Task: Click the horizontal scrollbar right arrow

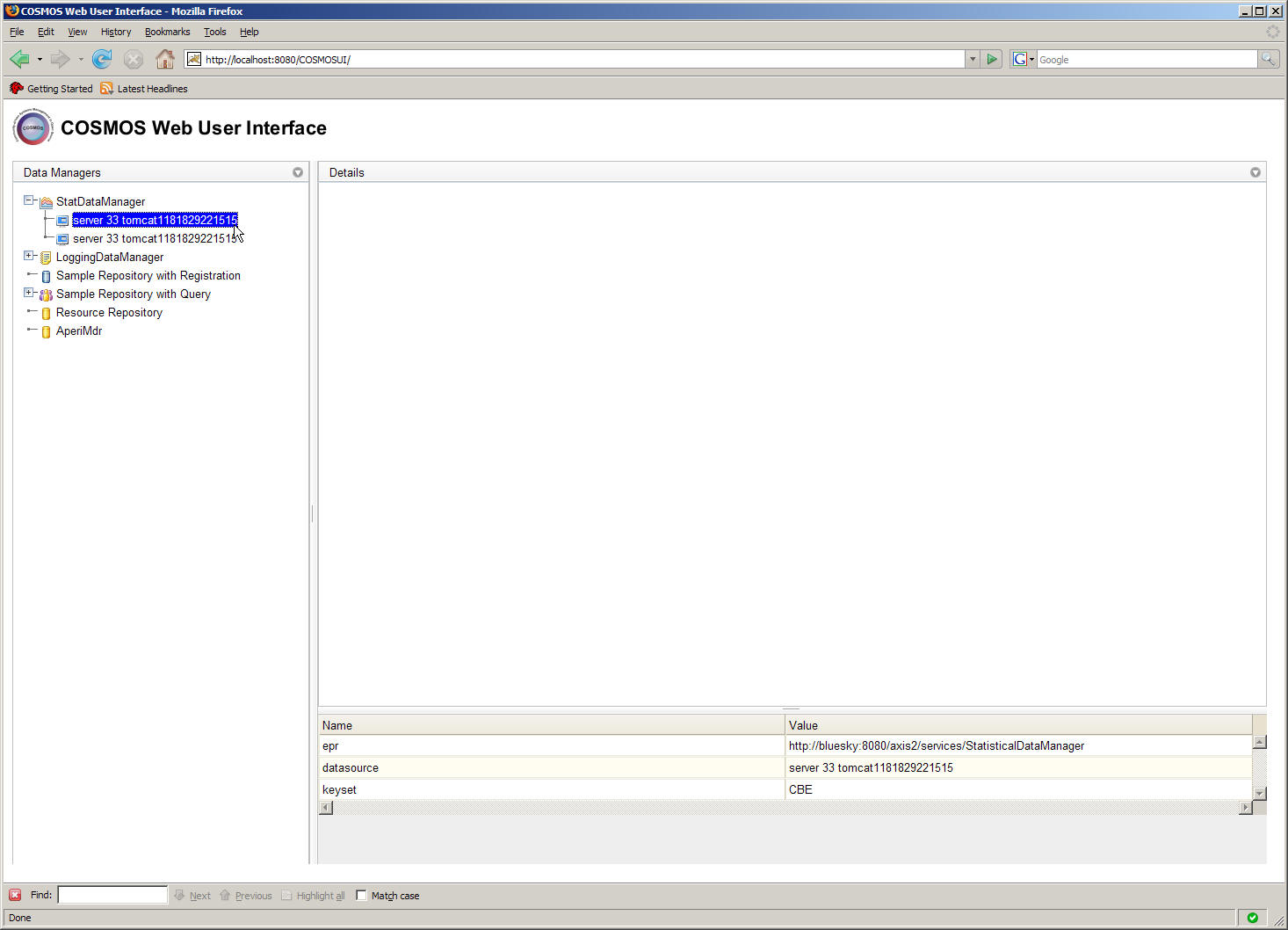Action: [x=1245, y=808]
